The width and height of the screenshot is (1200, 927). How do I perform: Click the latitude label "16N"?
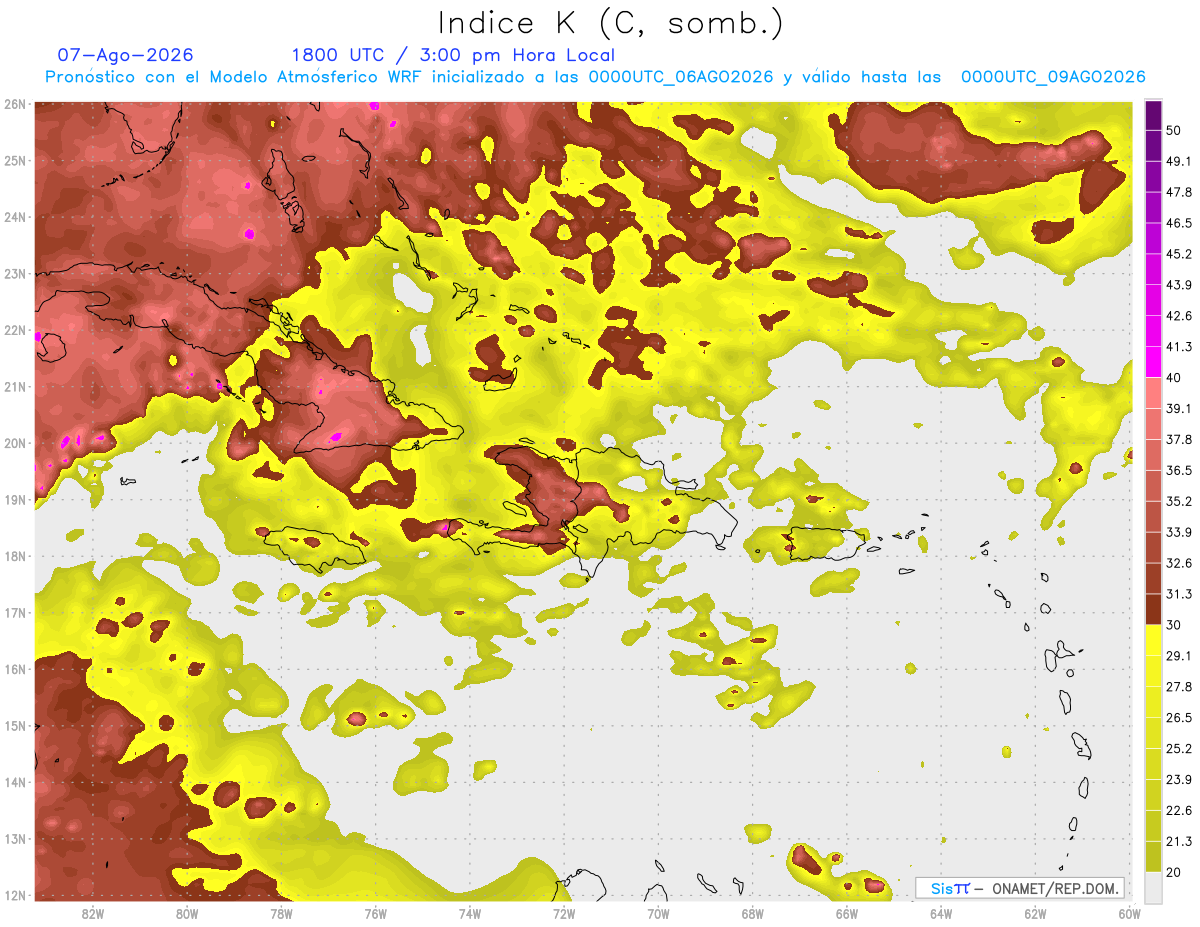(x=15, y=669)
